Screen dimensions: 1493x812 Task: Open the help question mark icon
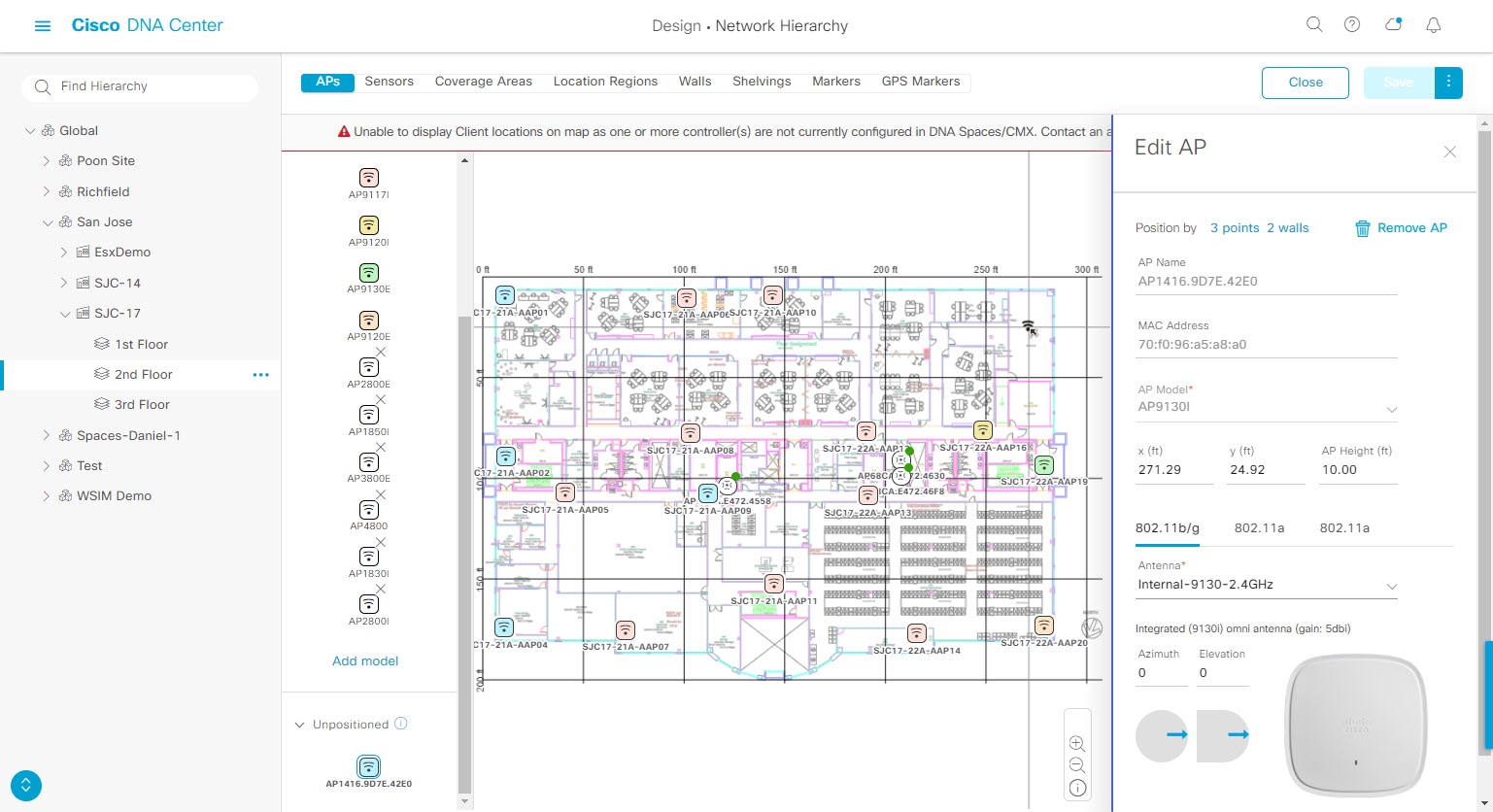[x=1352, y=25]
